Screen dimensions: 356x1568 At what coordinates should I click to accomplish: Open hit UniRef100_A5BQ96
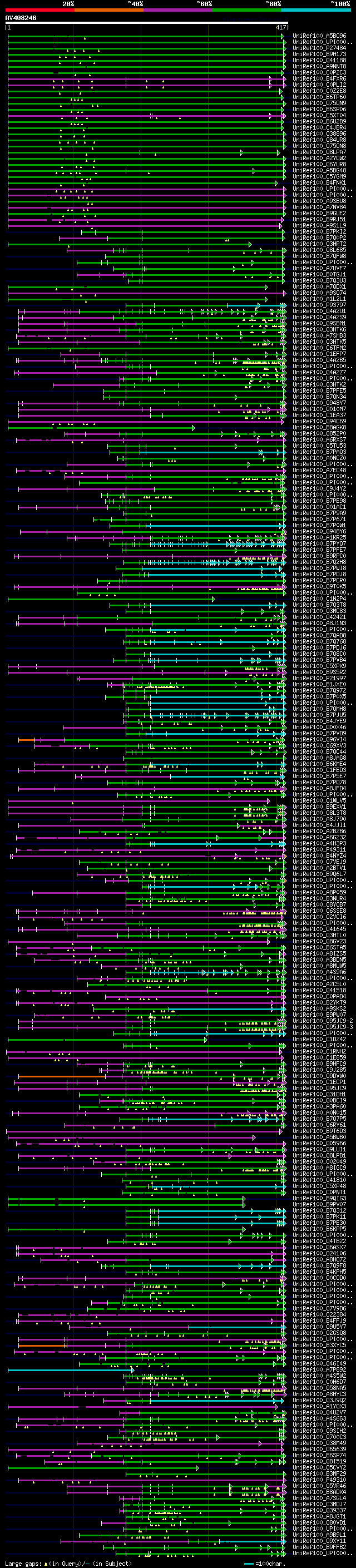(319, 36)
